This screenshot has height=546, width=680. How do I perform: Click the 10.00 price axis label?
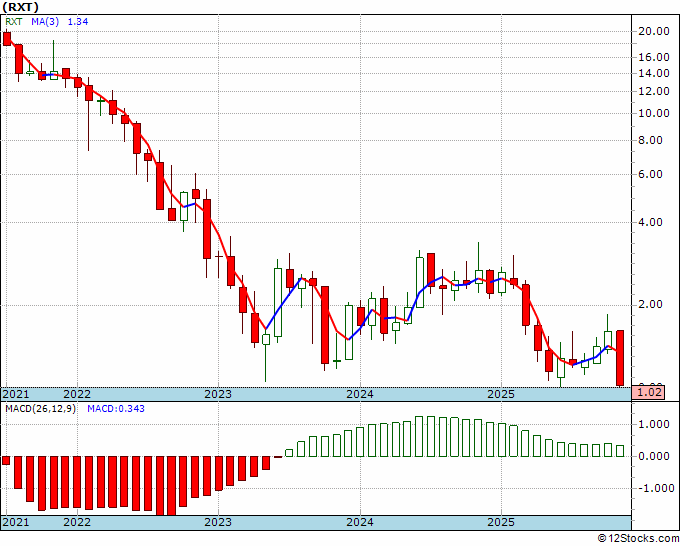[x=654, y=113]
